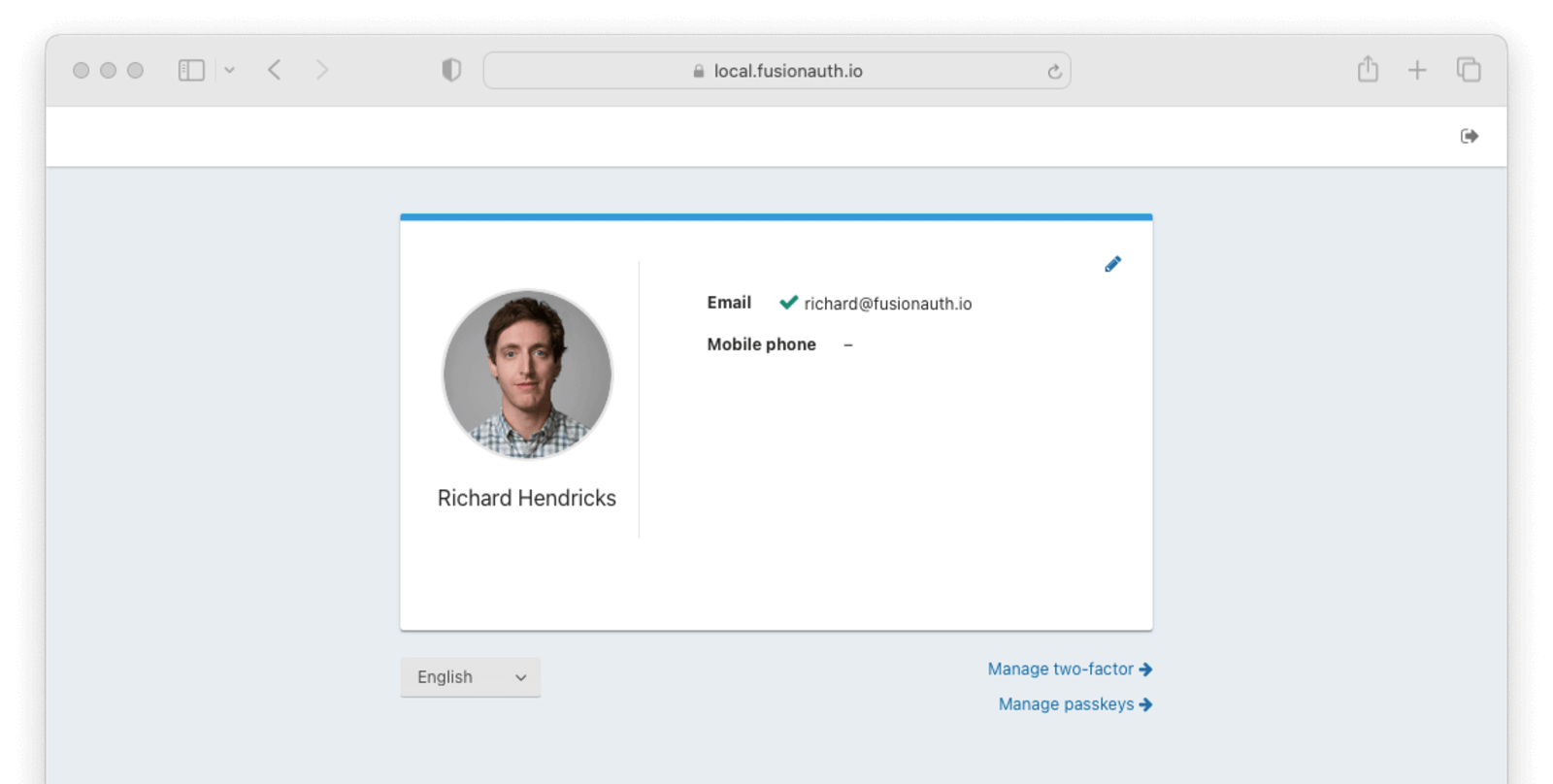Screen dimensions: 1553x784
Task: Click the Safari share icon
Action: click(x=1368, y=69)
